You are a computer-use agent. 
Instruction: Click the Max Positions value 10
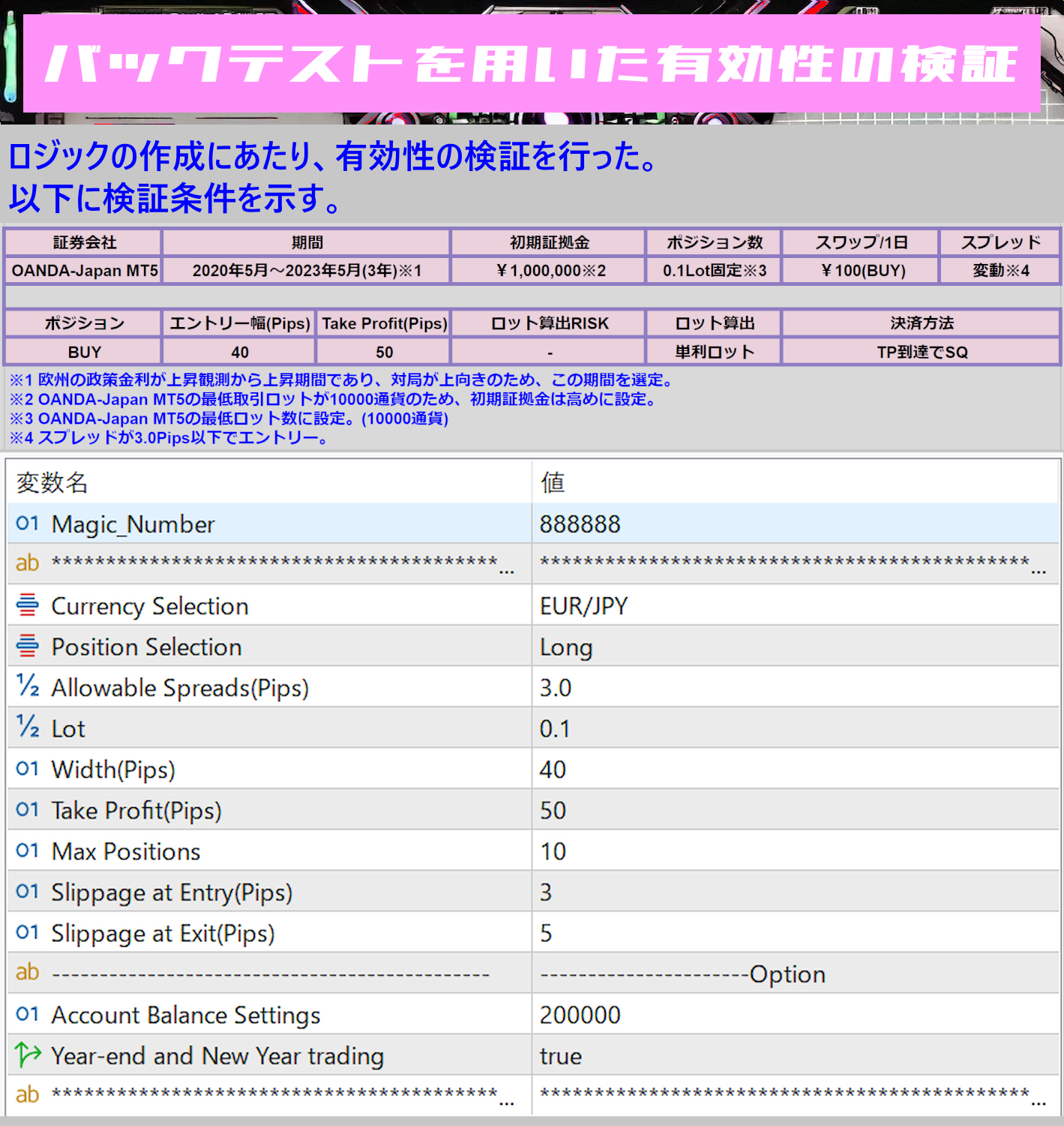[553, 851]
